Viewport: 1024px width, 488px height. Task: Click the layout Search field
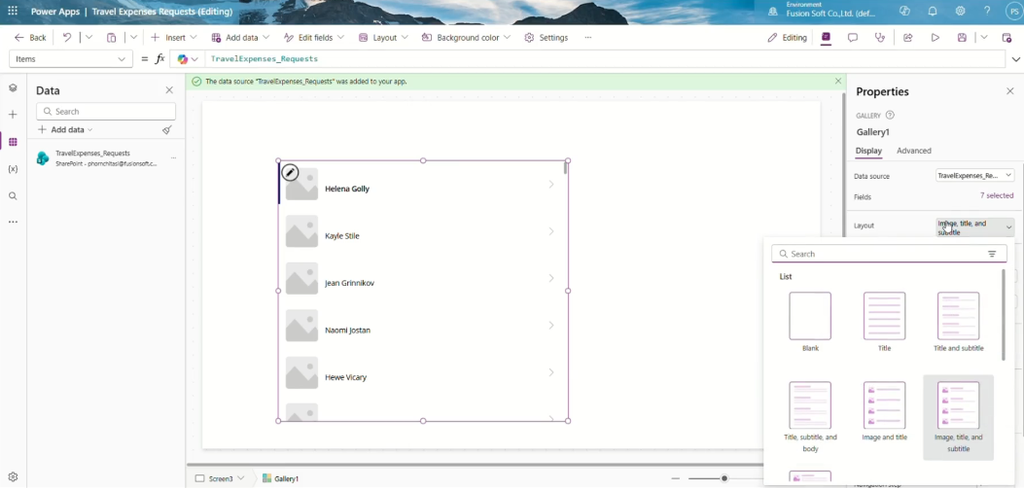tap(889, 254)
